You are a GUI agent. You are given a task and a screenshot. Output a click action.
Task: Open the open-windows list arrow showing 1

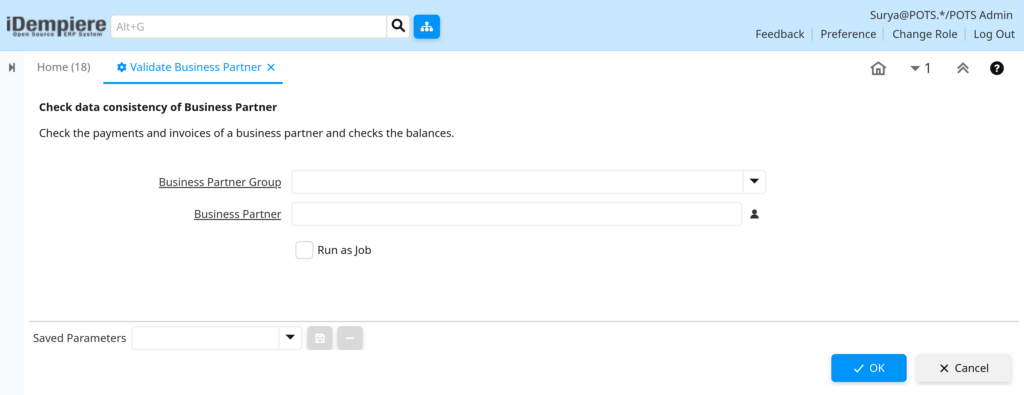(x=920, y=68)
